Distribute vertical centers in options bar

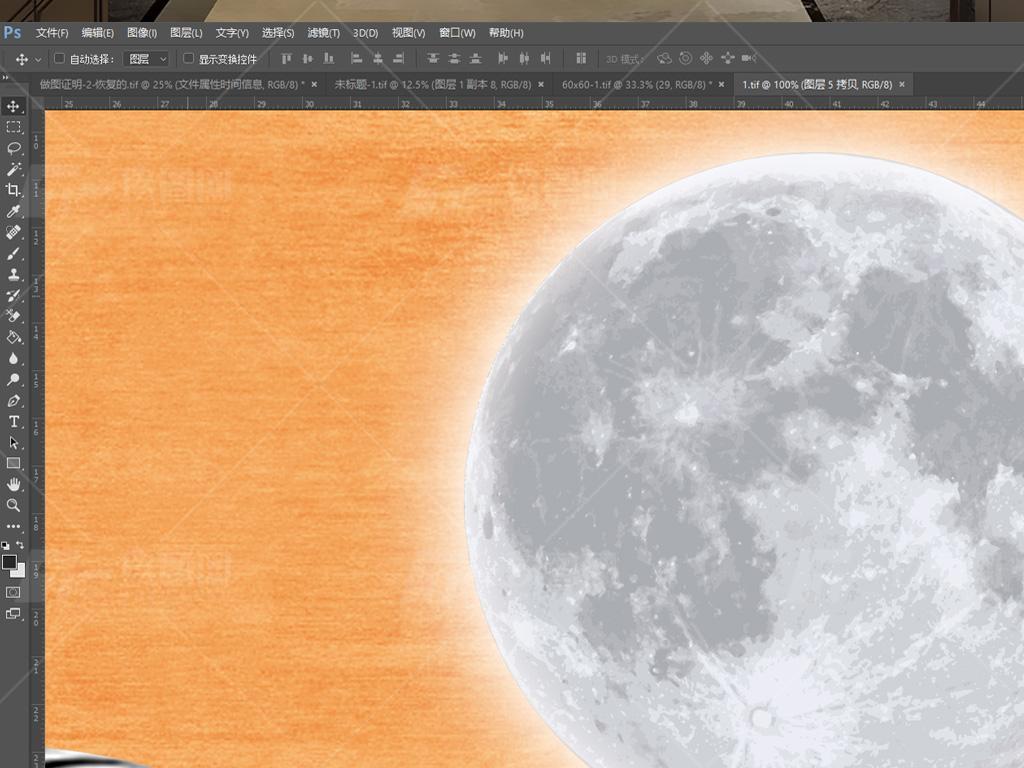(455, 59)
